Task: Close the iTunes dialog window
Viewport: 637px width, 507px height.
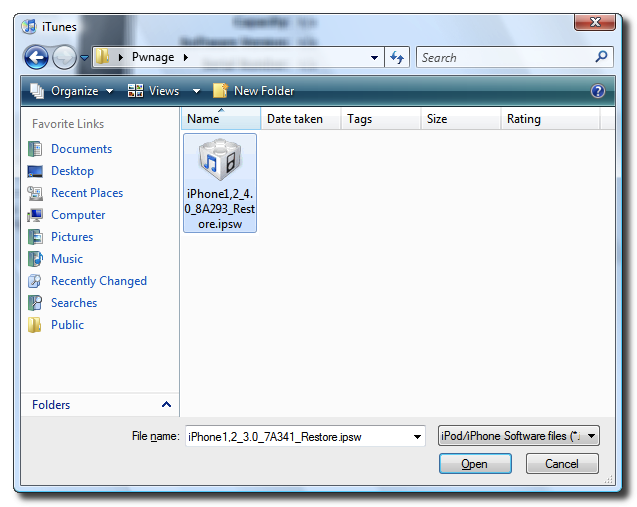Action: (595, 22)
